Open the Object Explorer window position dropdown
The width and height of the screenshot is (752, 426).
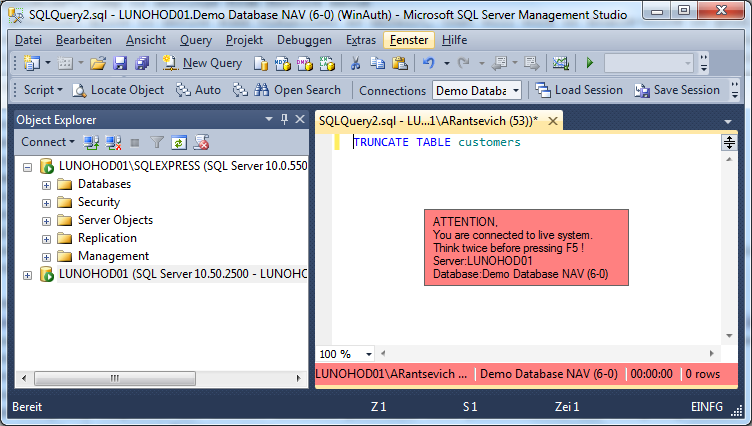[269, 119]
